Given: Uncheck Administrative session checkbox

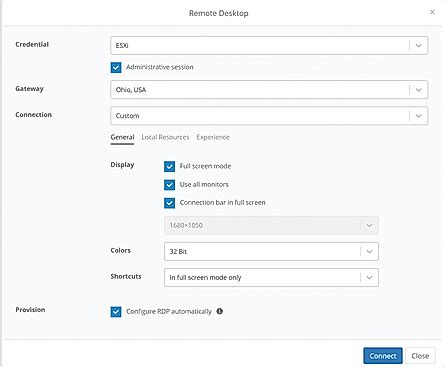Looking at the screenshot, I should (x=116, y=67).
